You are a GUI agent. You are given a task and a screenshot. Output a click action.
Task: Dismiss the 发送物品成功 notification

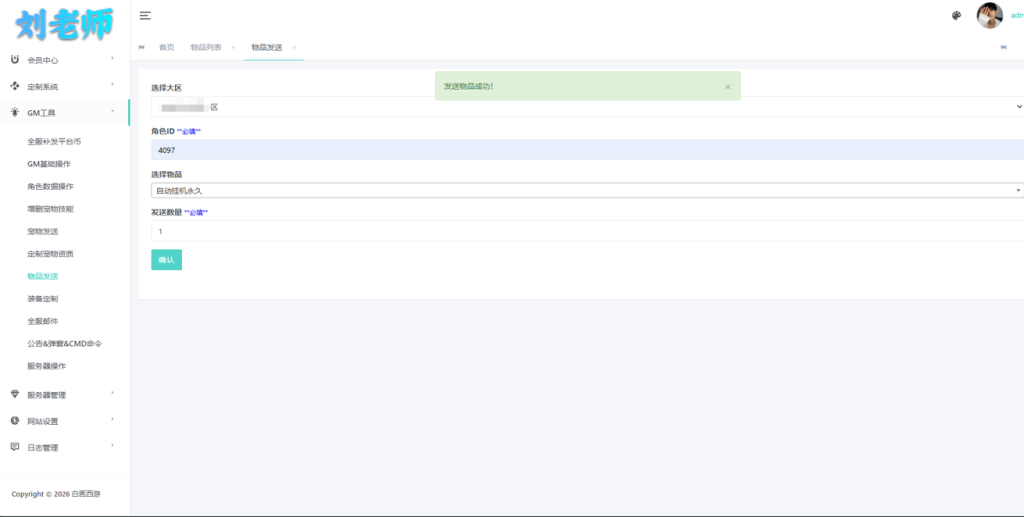point(728,87)
